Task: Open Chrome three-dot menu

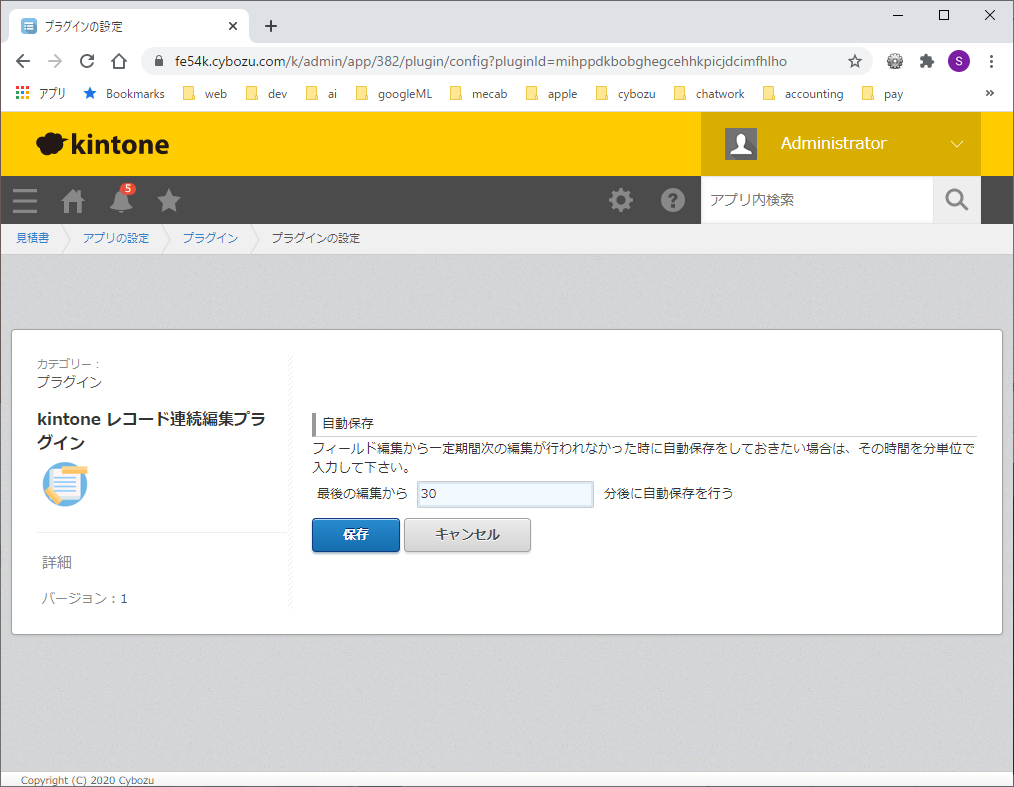Action: [x=991, y=61]
